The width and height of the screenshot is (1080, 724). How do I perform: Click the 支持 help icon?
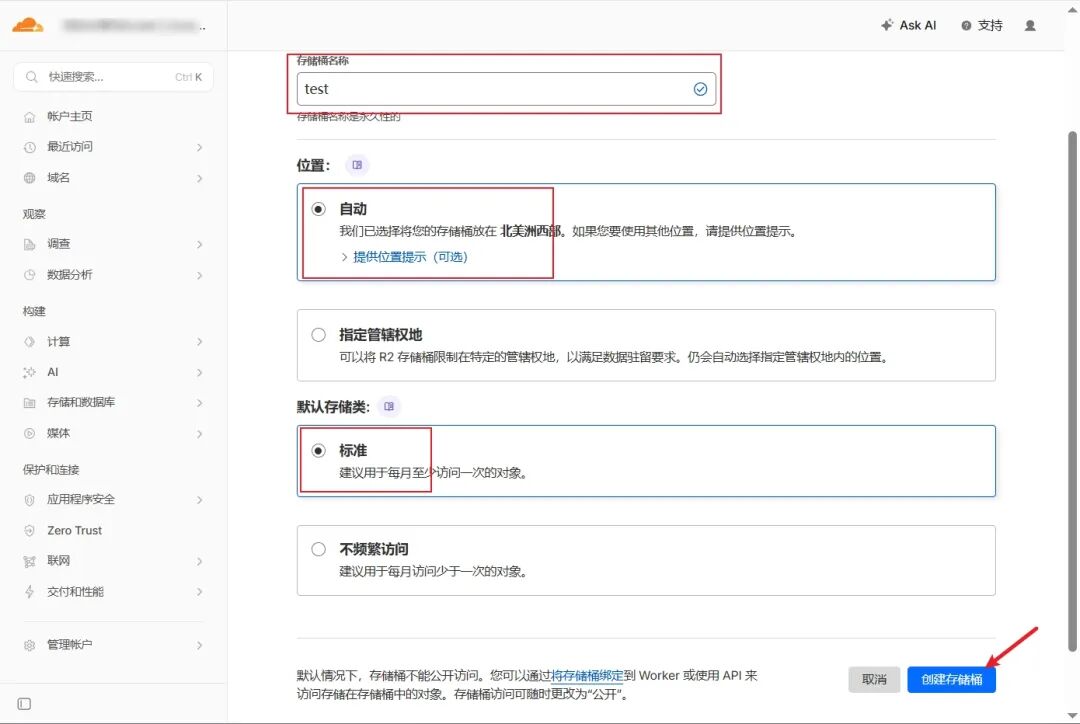[x=966, y=25]
